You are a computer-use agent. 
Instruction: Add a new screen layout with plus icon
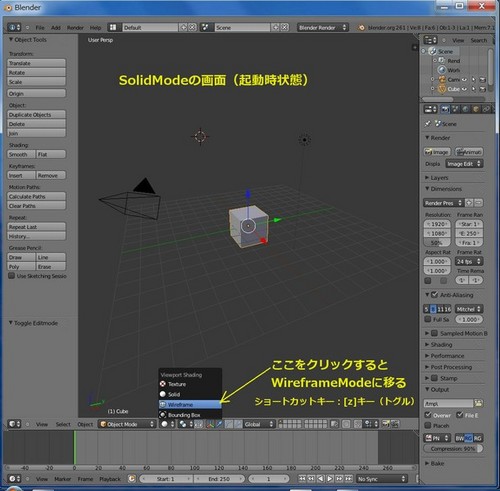click(x=183, y=27)
